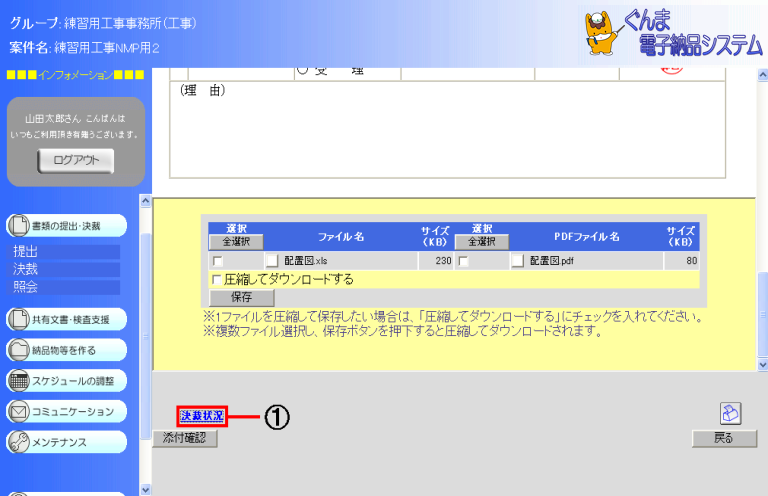Click the sidebar scrollbar up arrow

tap(145, 201)
